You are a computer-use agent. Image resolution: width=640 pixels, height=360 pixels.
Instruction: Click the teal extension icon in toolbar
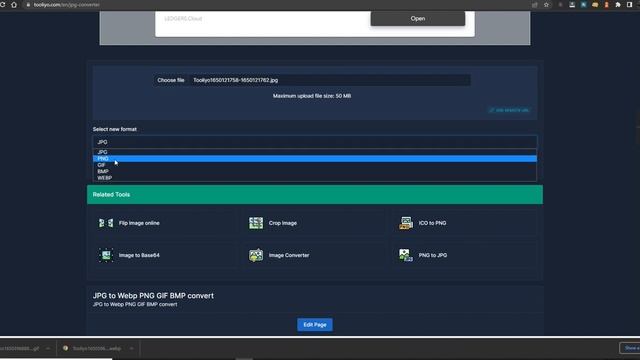583,5
